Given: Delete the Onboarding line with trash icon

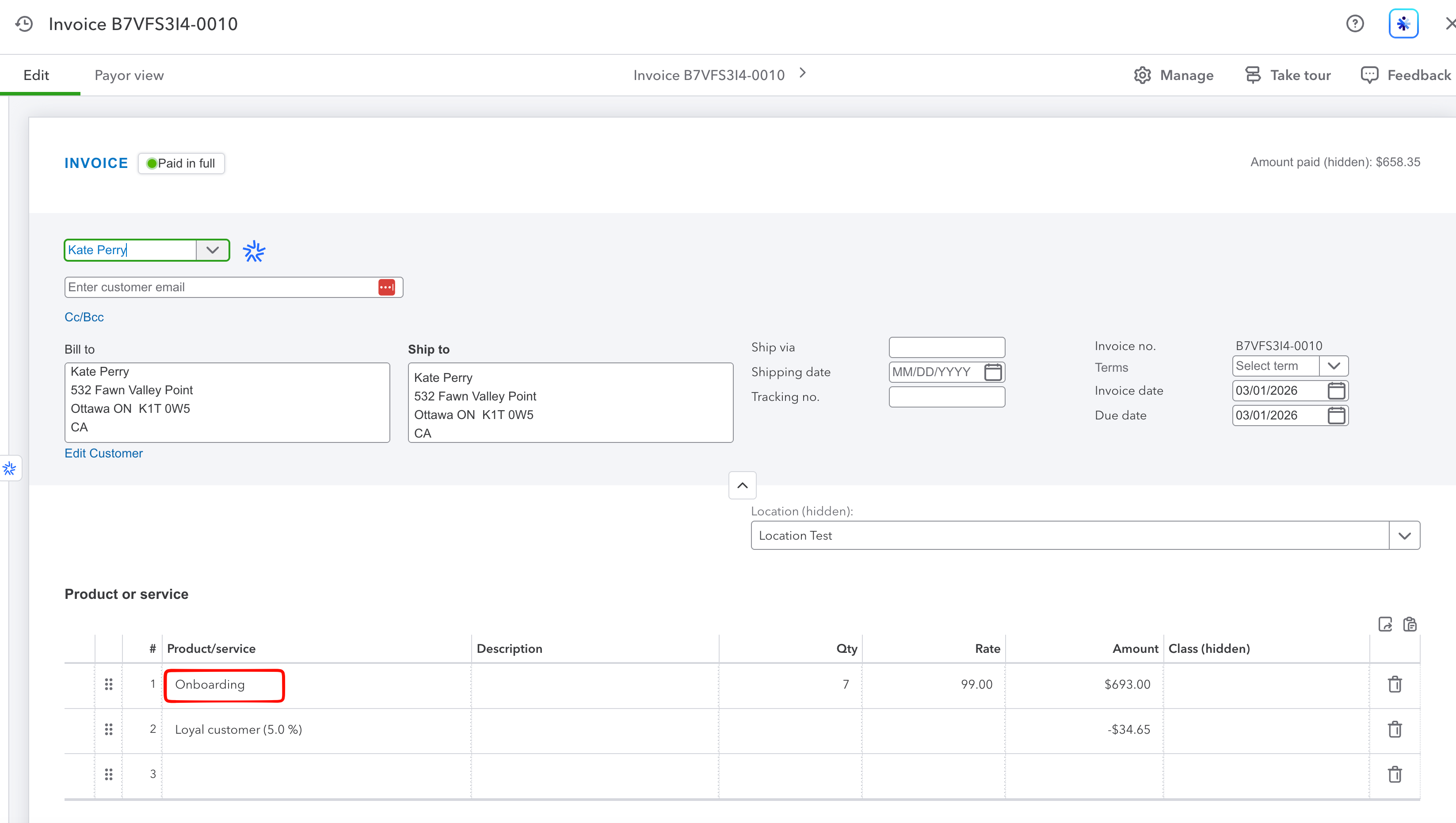Looking at the screenshot, I should pyautogui.click(x=1395, y=685).
